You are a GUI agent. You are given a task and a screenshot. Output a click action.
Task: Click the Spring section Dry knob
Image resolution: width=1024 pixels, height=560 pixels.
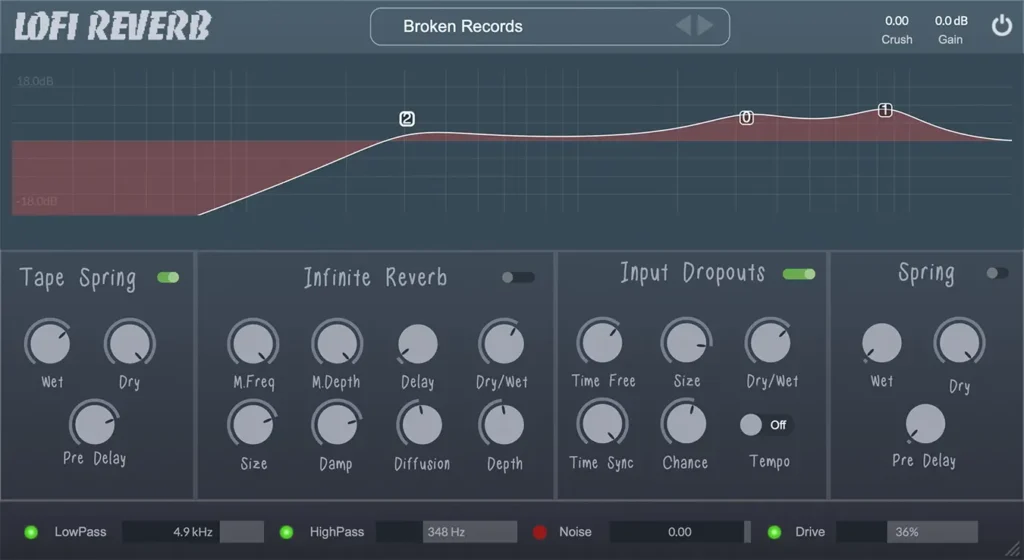coord(959,343)
